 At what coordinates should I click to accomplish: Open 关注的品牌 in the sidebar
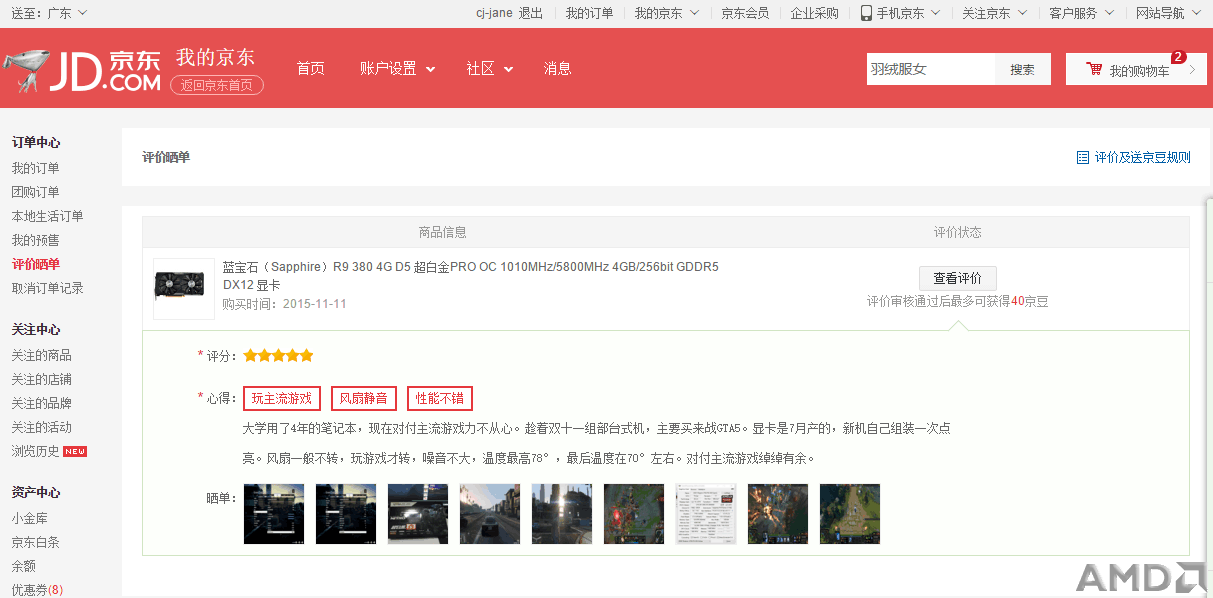click(x=41, y=403)
